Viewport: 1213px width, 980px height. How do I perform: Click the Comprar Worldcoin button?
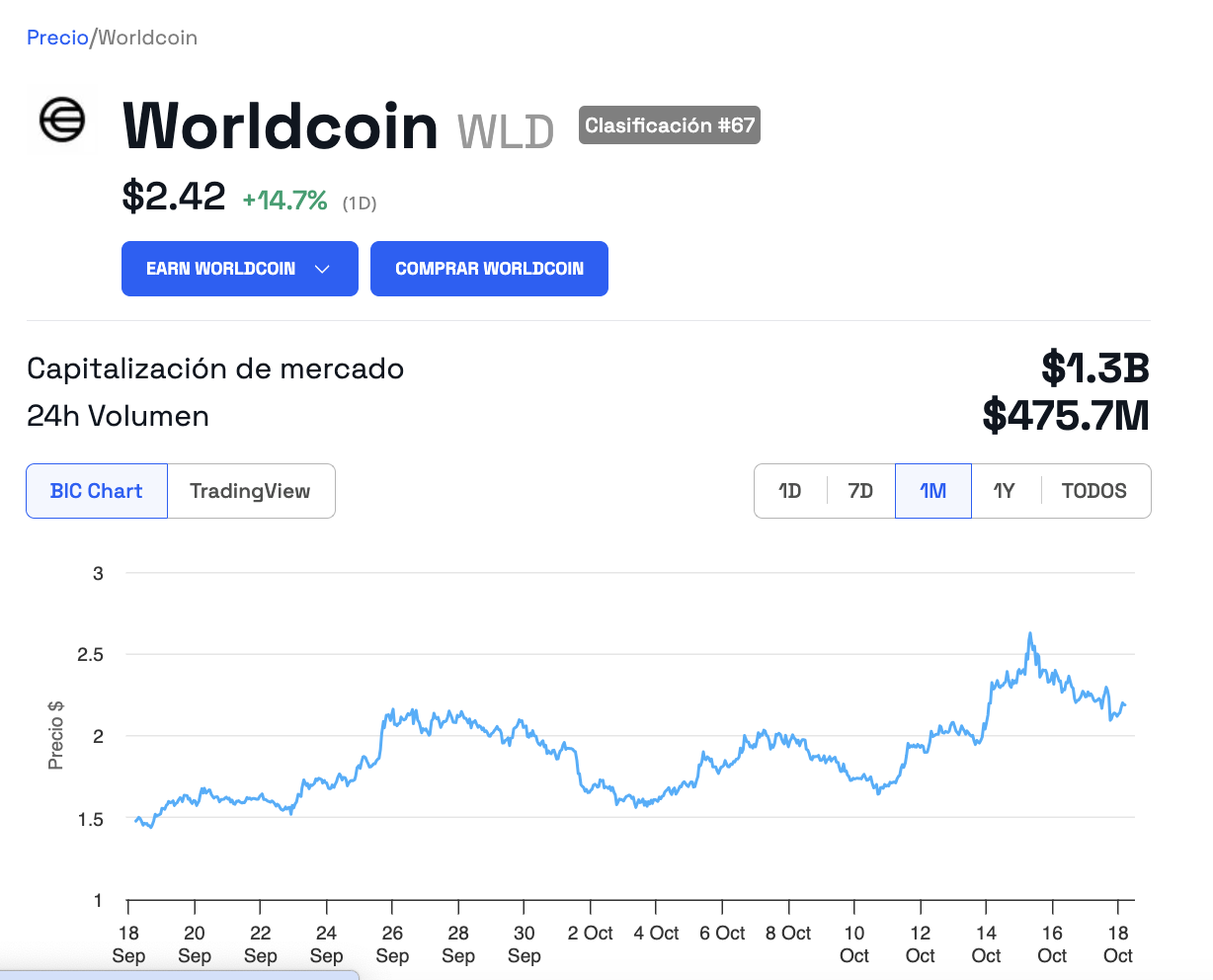(x=489, y=269)
